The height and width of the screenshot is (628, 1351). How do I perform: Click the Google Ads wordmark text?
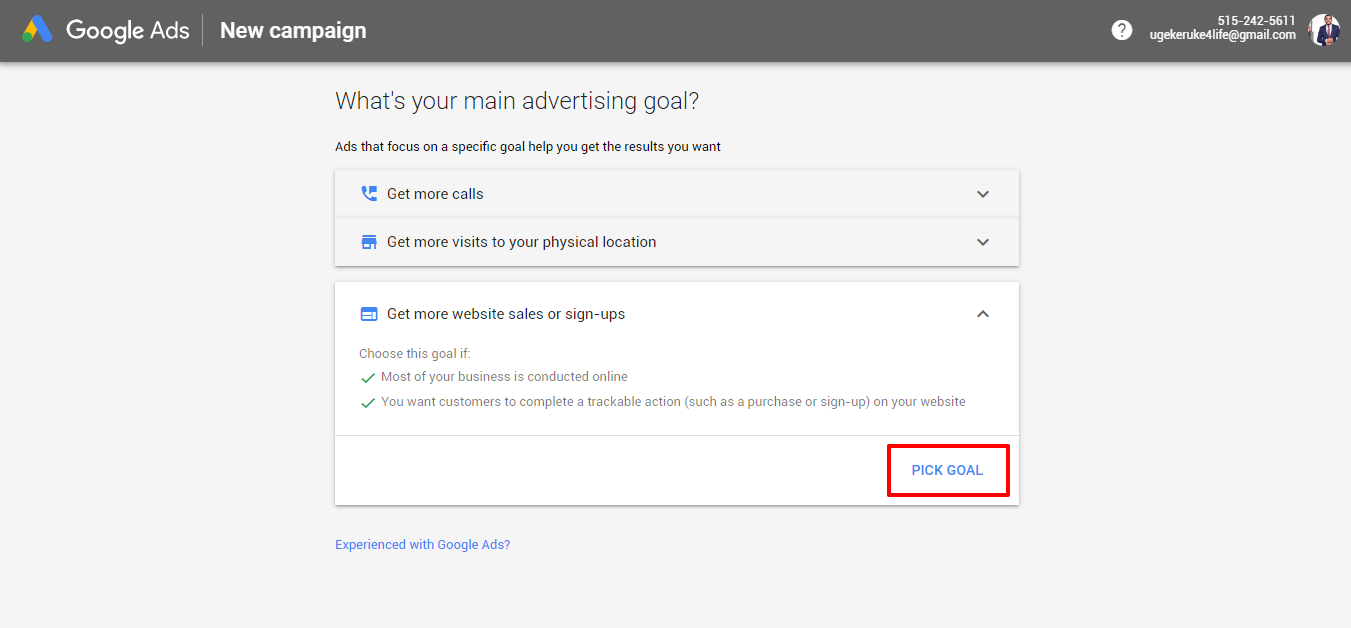(x=128, y=30)
